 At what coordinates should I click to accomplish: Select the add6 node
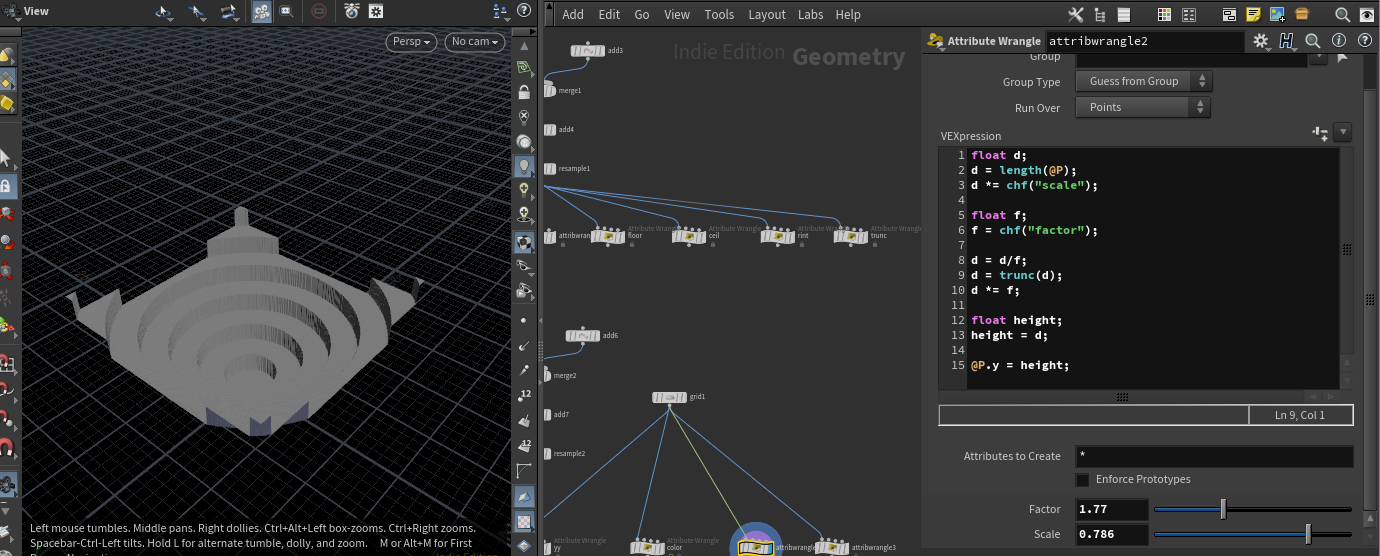[583, 336]
